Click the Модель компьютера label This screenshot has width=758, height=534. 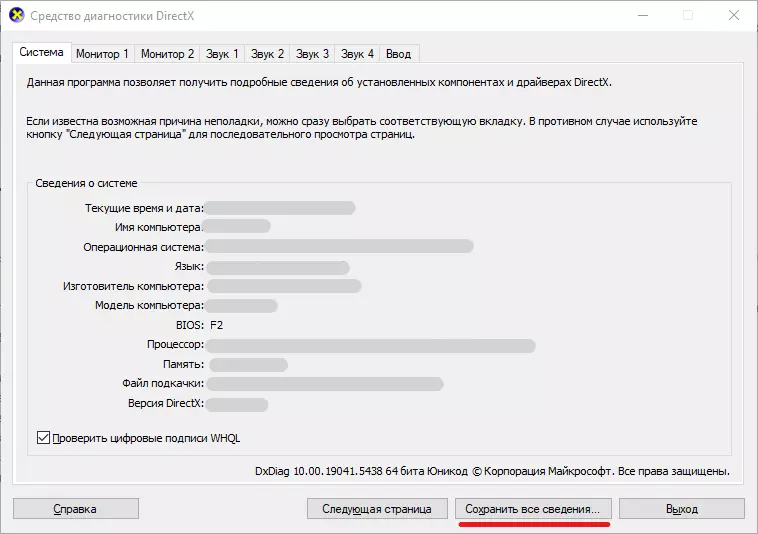click(149, 305)
